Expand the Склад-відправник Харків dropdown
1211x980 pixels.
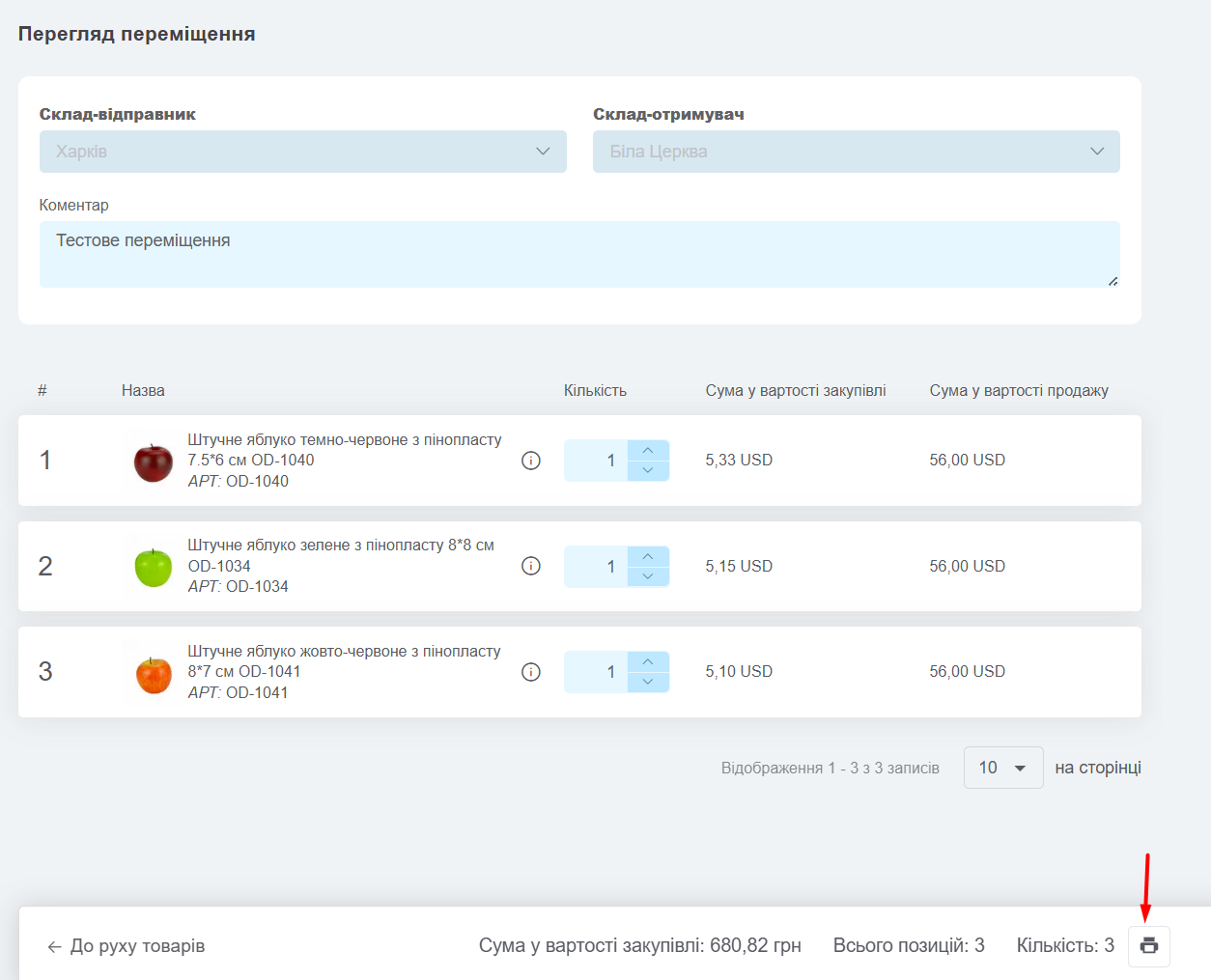point(303,152)
